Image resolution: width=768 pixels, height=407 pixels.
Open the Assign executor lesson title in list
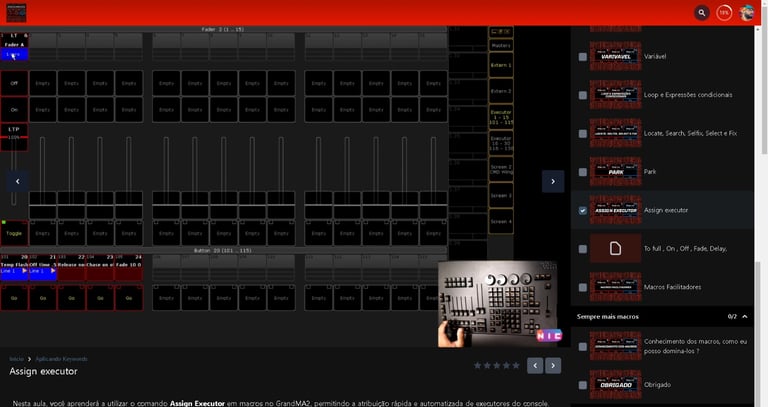click(x=666, y=210)
